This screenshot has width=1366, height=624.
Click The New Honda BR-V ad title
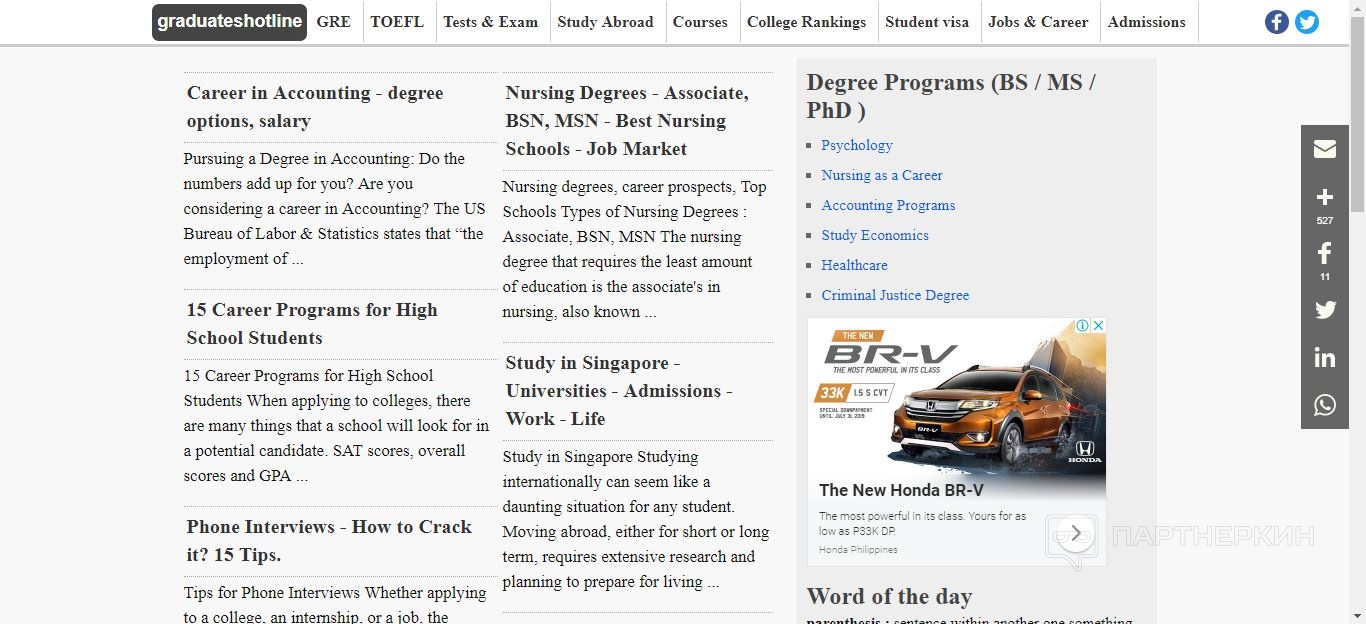point(901,490)
